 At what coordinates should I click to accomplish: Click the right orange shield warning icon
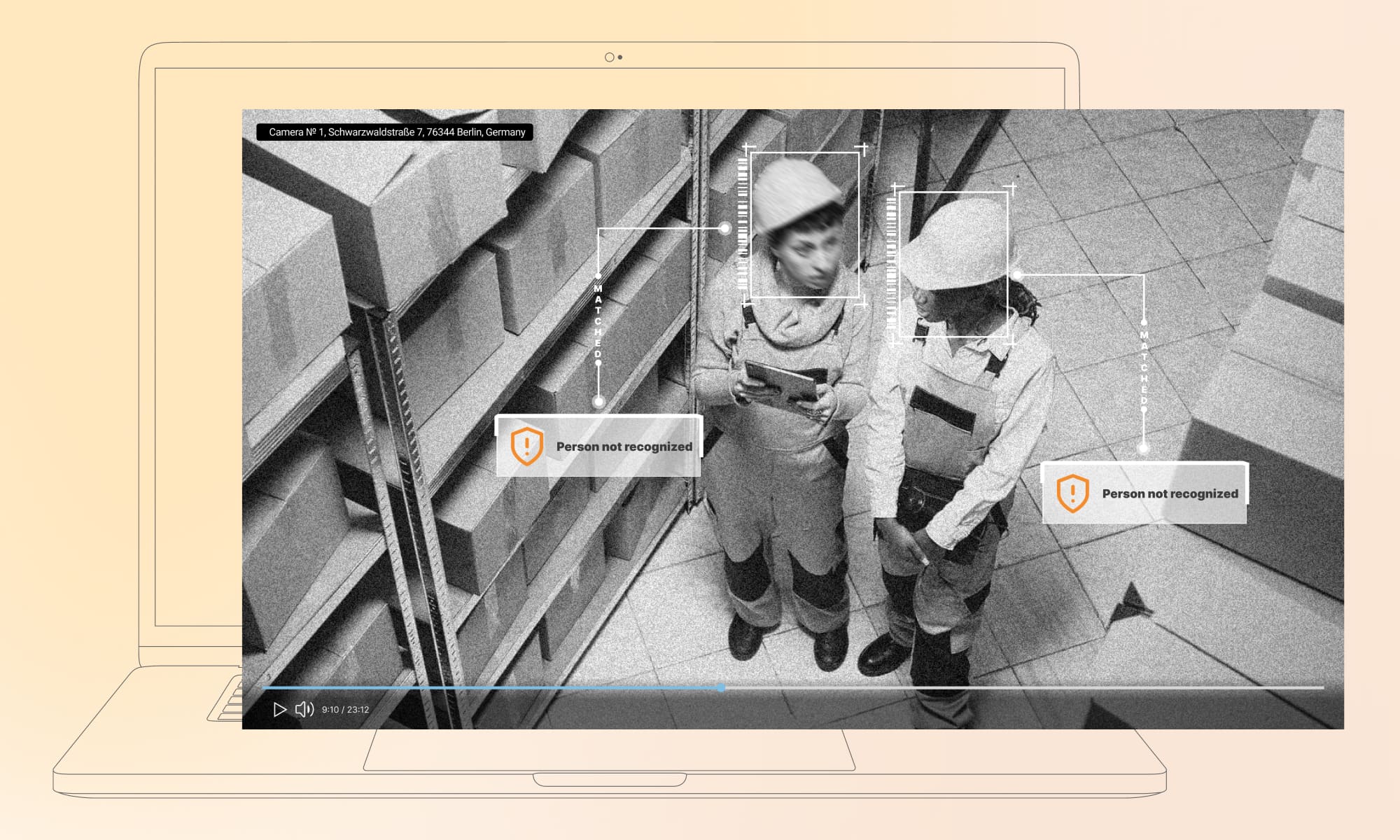1072,493
